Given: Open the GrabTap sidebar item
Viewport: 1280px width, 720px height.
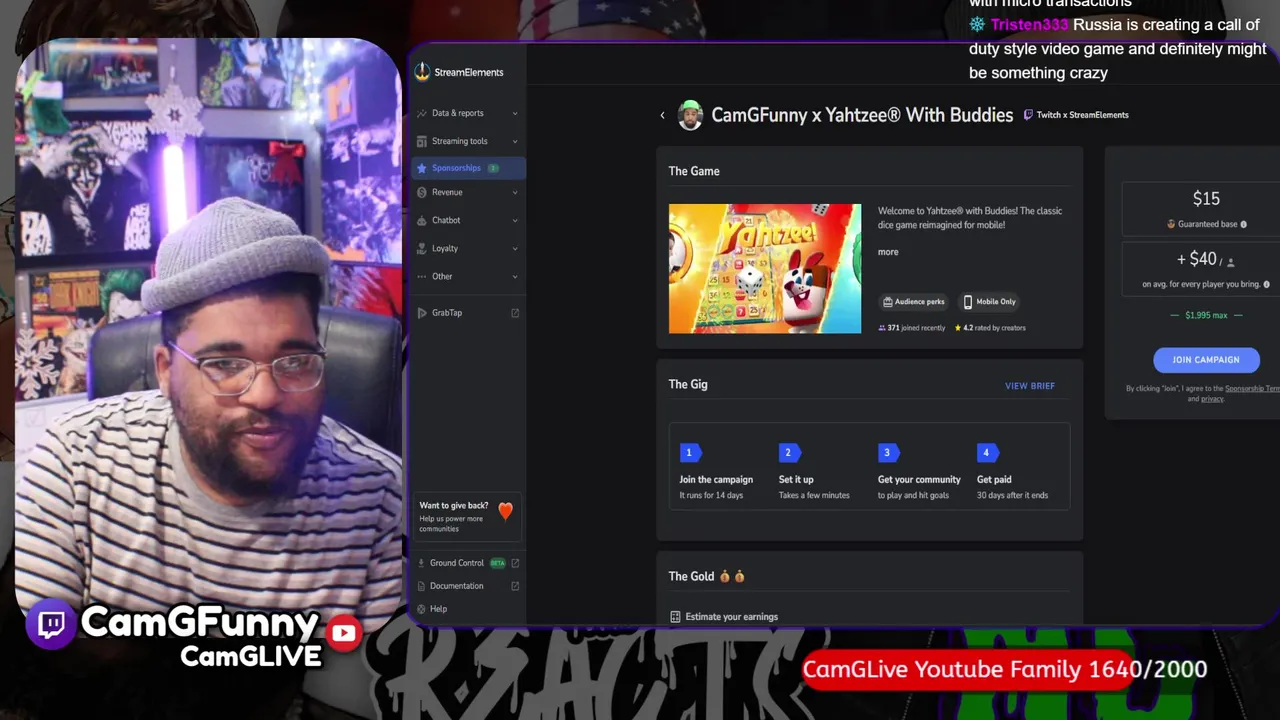Looking at the screenshot, I should coord(468,313).
